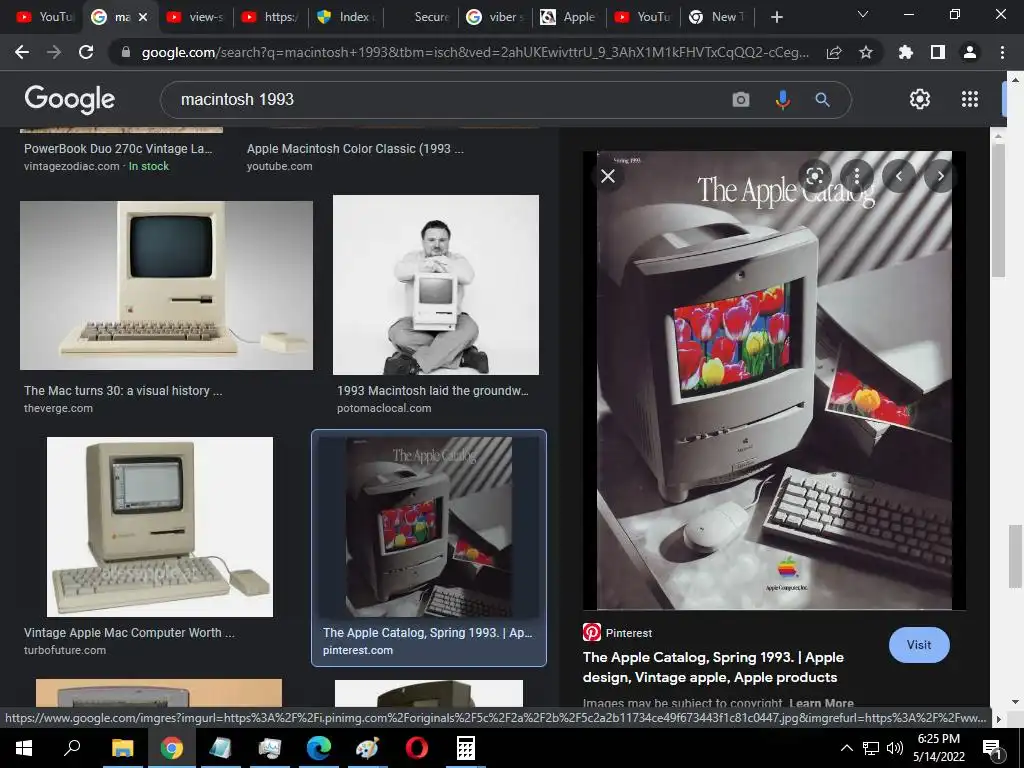
Task: Select the Vintage Apple Mac Computer image
Action: [x=160, y=527]
